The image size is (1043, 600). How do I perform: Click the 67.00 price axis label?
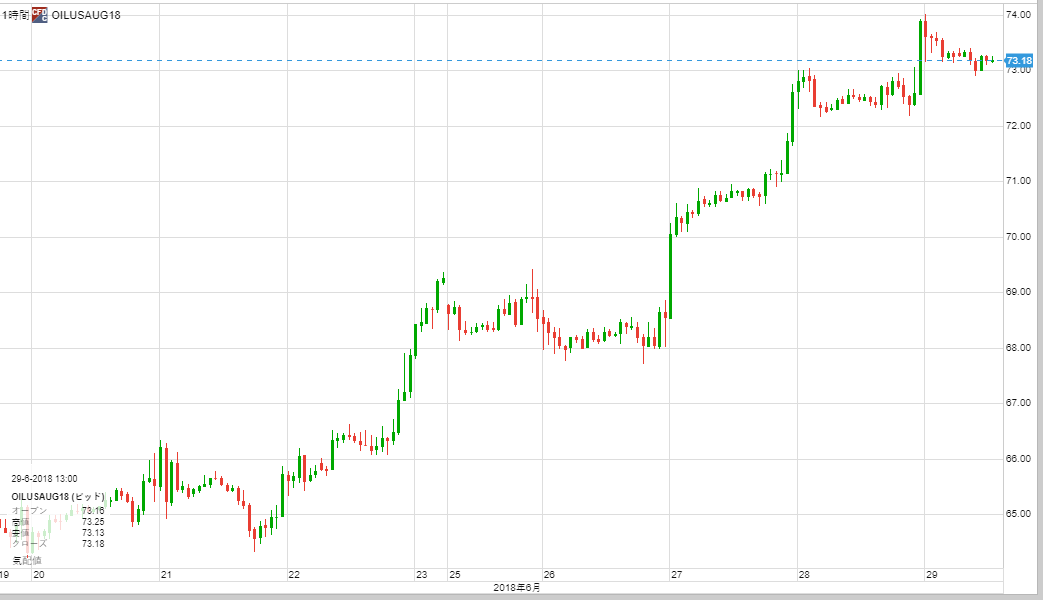(x=1018, y=403)
